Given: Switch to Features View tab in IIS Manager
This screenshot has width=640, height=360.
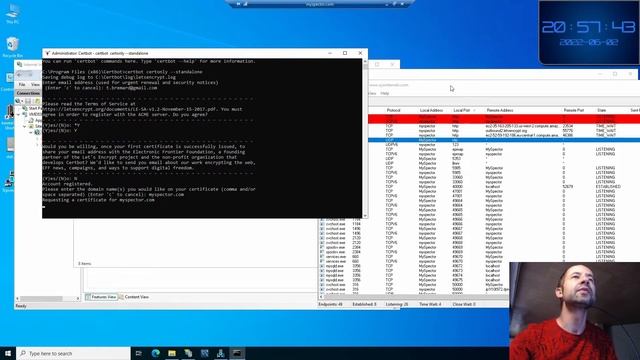Looking at the screenshot, I should (x=101, y=297).
